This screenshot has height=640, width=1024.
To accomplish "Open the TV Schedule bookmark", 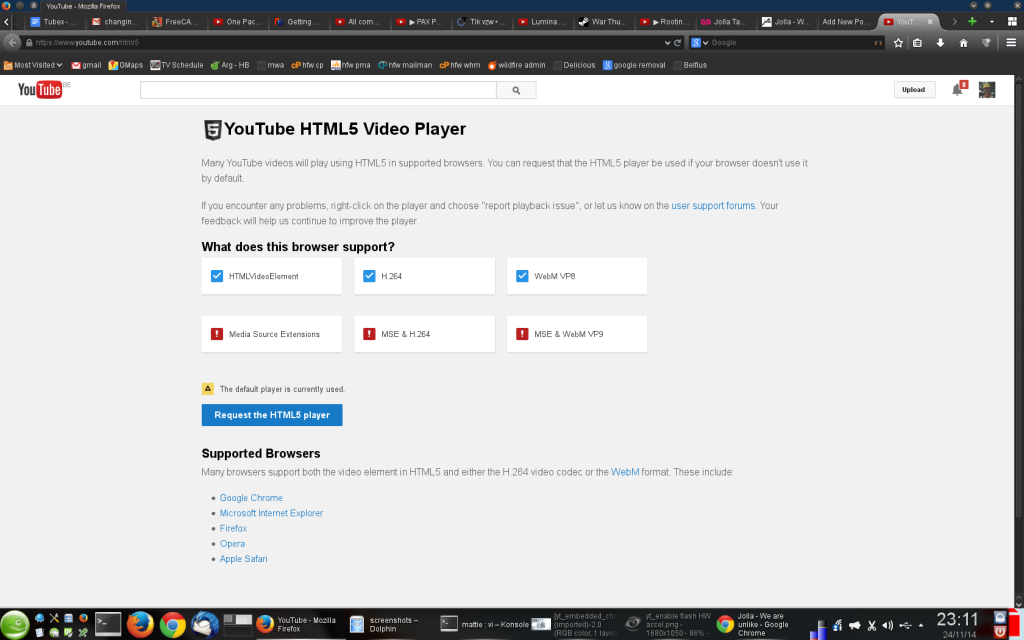I will [x=176, y=65].
